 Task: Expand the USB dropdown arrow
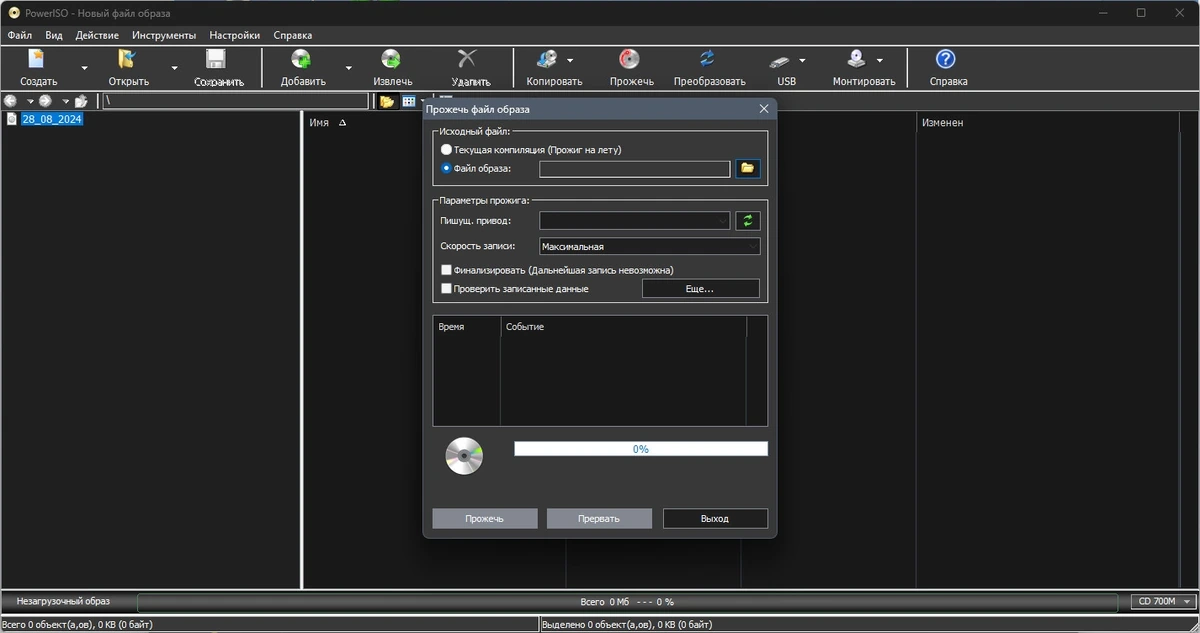(x=802, y=60)
